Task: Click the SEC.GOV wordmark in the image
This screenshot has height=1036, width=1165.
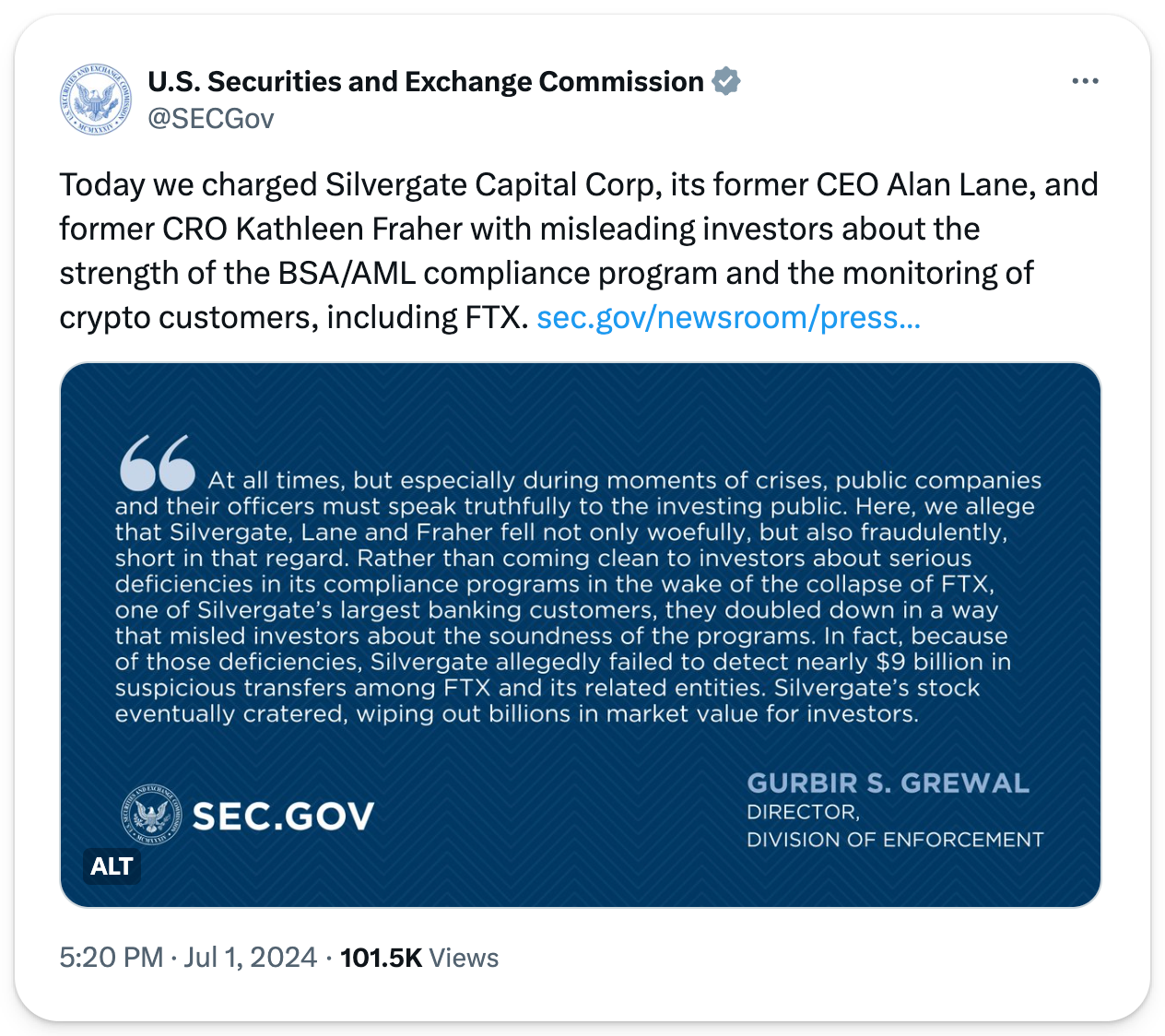Action: coord(283,816)
